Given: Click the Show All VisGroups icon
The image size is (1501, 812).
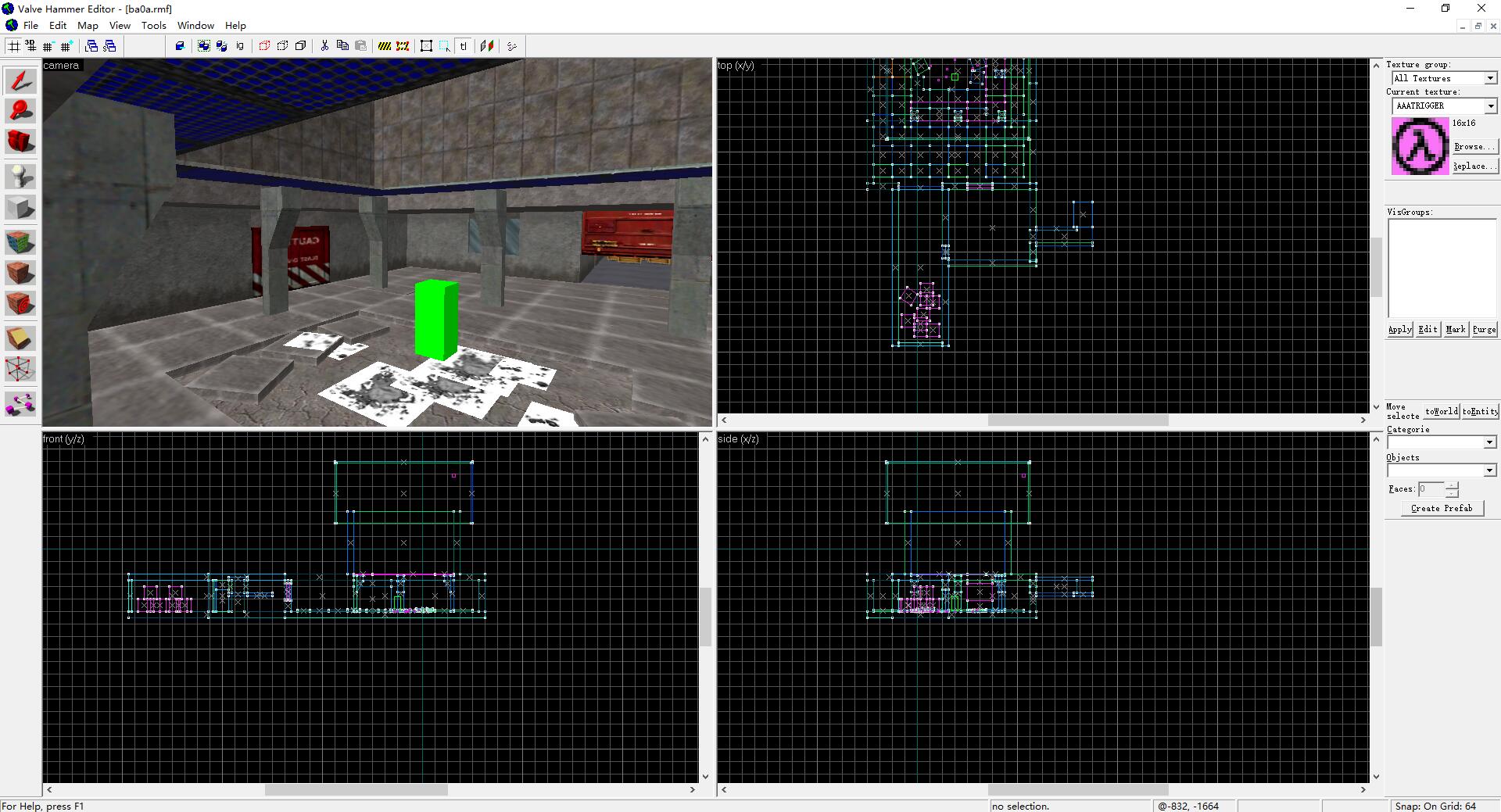Looking at the screenshot, I should click(x=301, y=46).
